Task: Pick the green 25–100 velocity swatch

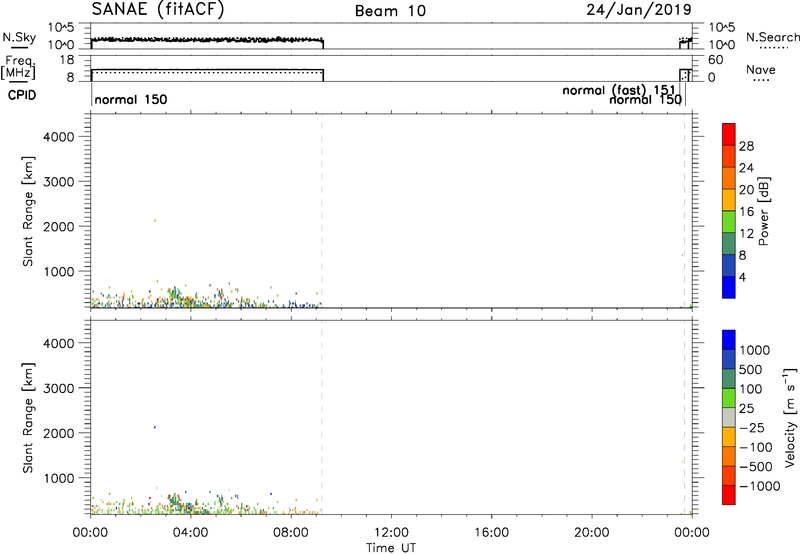Action: pos(729,398)
